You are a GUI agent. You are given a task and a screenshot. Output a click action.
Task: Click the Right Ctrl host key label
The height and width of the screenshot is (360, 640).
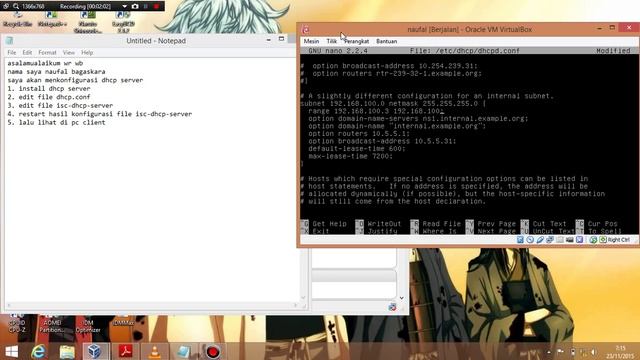click(619, 240)
